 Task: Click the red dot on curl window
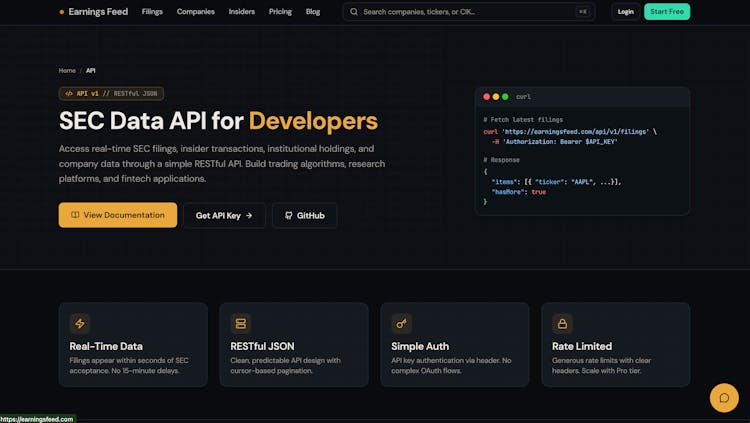[487, 97]
